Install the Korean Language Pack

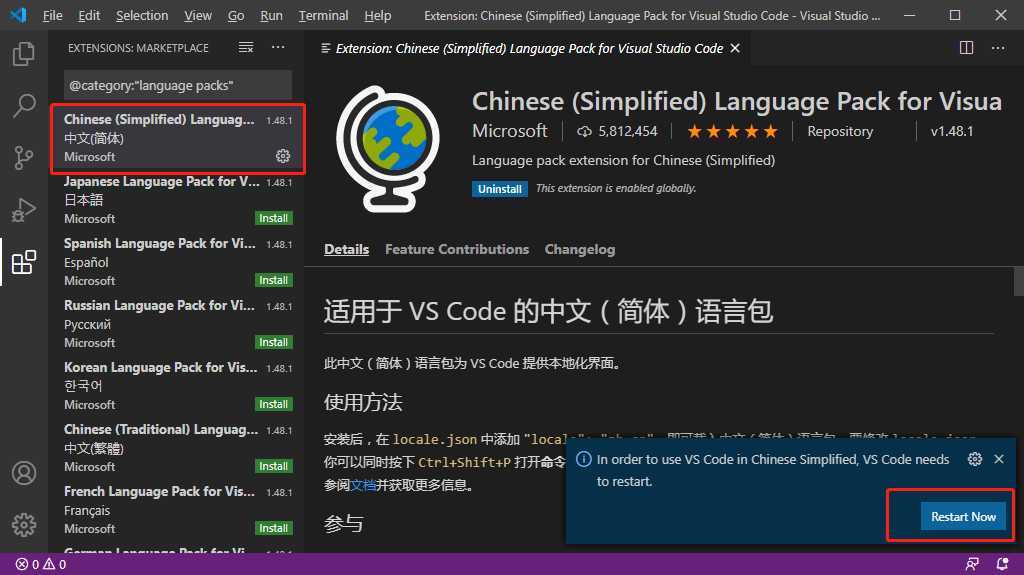[x=273, y=404]
